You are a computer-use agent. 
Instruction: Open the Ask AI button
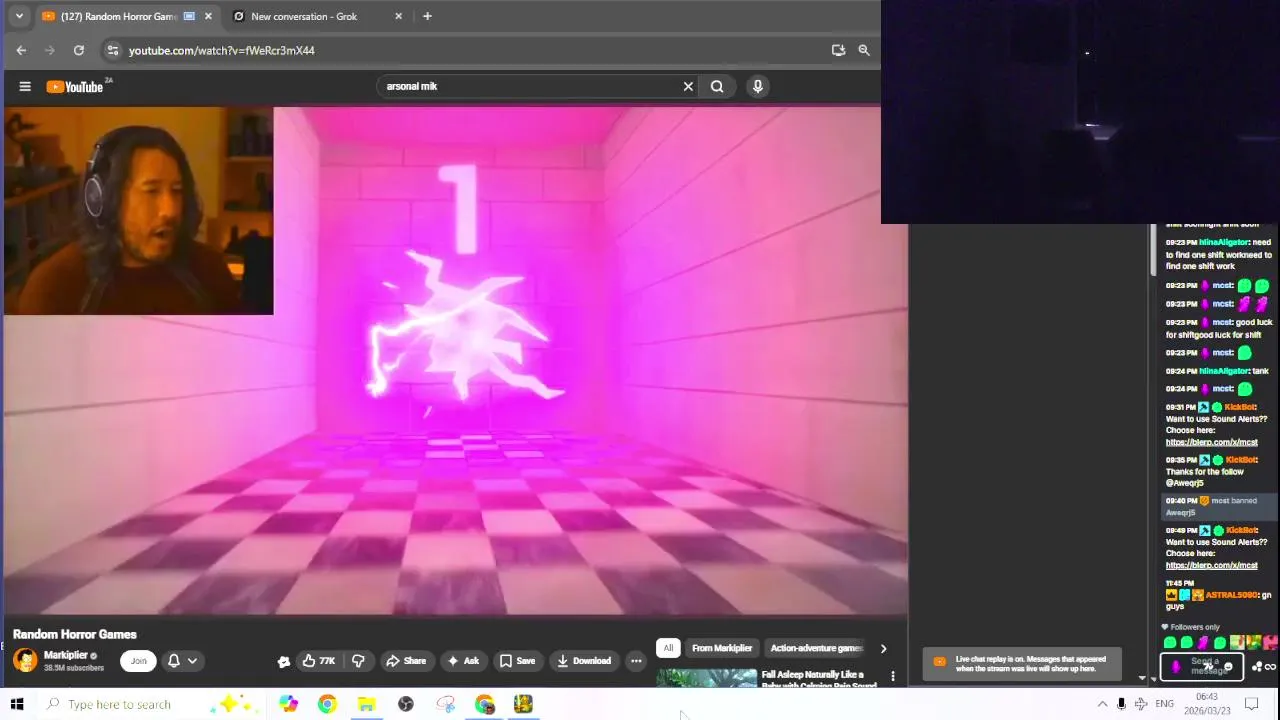[x=463, y=661]
